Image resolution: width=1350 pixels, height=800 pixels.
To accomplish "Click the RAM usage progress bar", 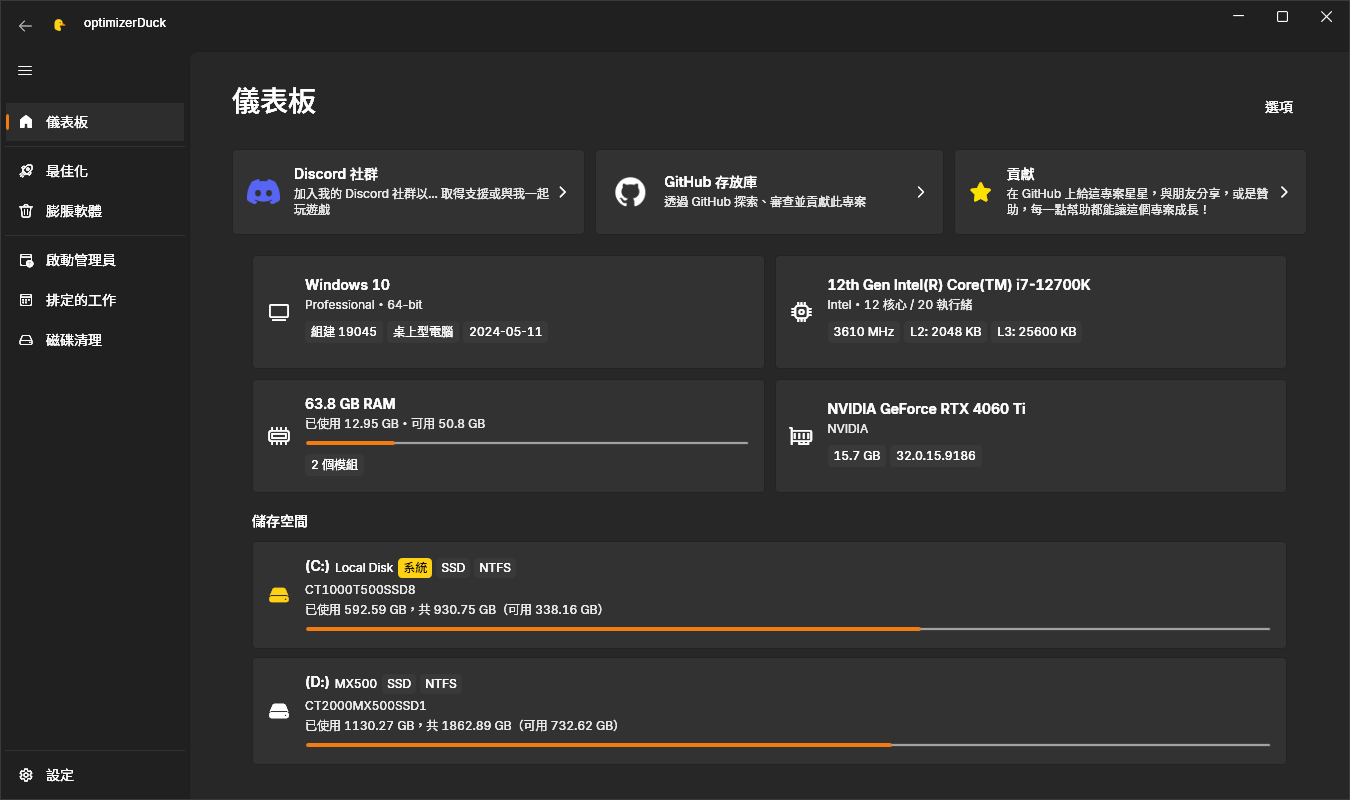I will coord(527,443).
